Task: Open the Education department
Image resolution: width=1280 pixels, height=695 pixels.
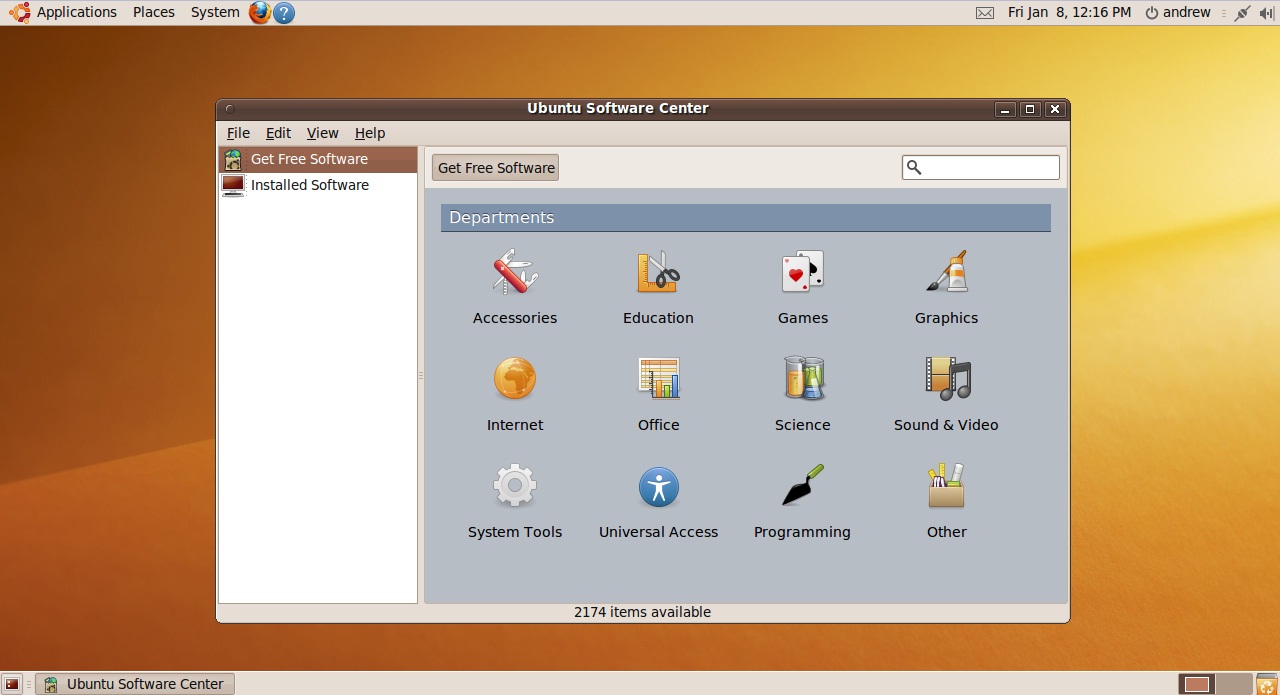Action: pyautogui.click(x=658, y=287)
